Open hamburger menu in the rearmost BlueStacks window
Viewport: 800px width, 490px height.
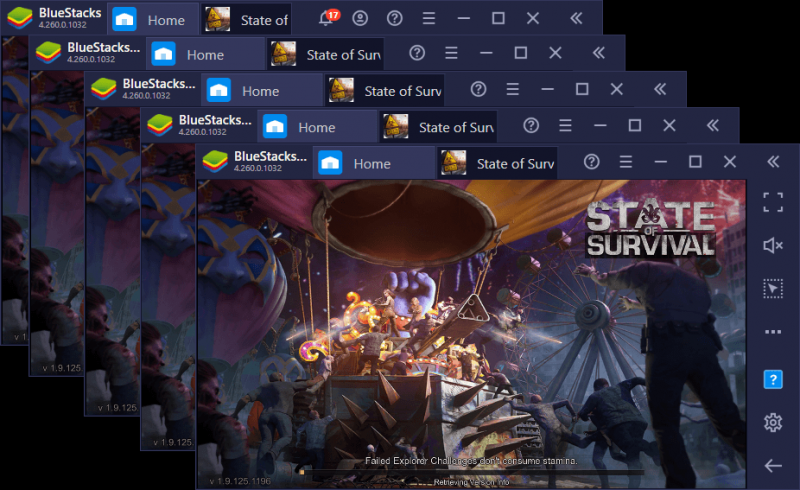tap(429, 19)
